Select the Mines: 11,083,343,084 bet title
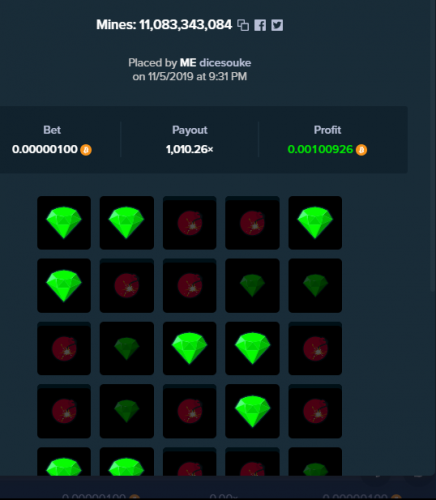The image size is (436, 500). pyautogui.click(x=164, y=25)
